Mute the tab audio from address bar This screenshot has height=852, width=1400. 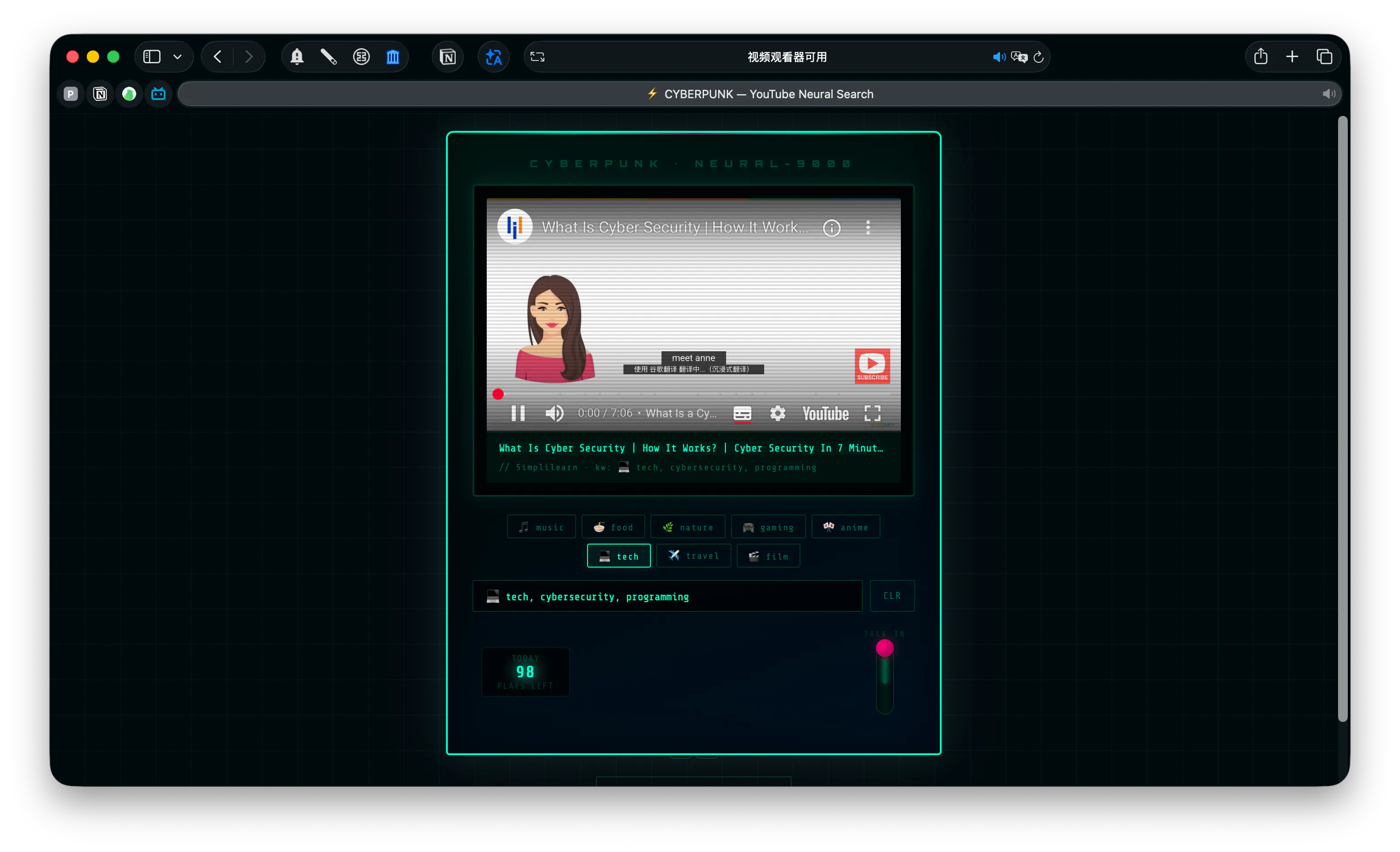999,57
